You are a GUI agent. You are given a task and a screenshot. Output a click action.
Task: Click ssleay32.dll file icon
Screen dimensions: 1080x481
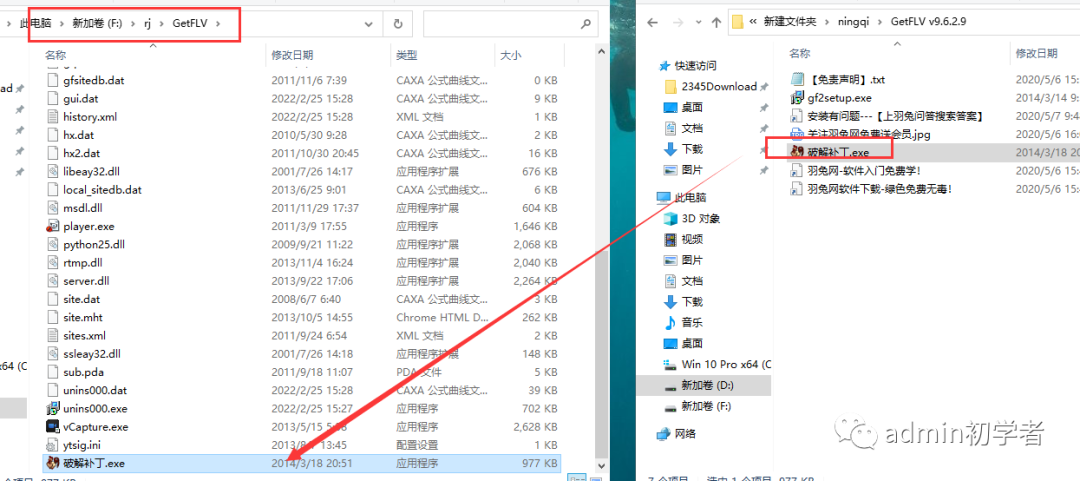(53, 354)
